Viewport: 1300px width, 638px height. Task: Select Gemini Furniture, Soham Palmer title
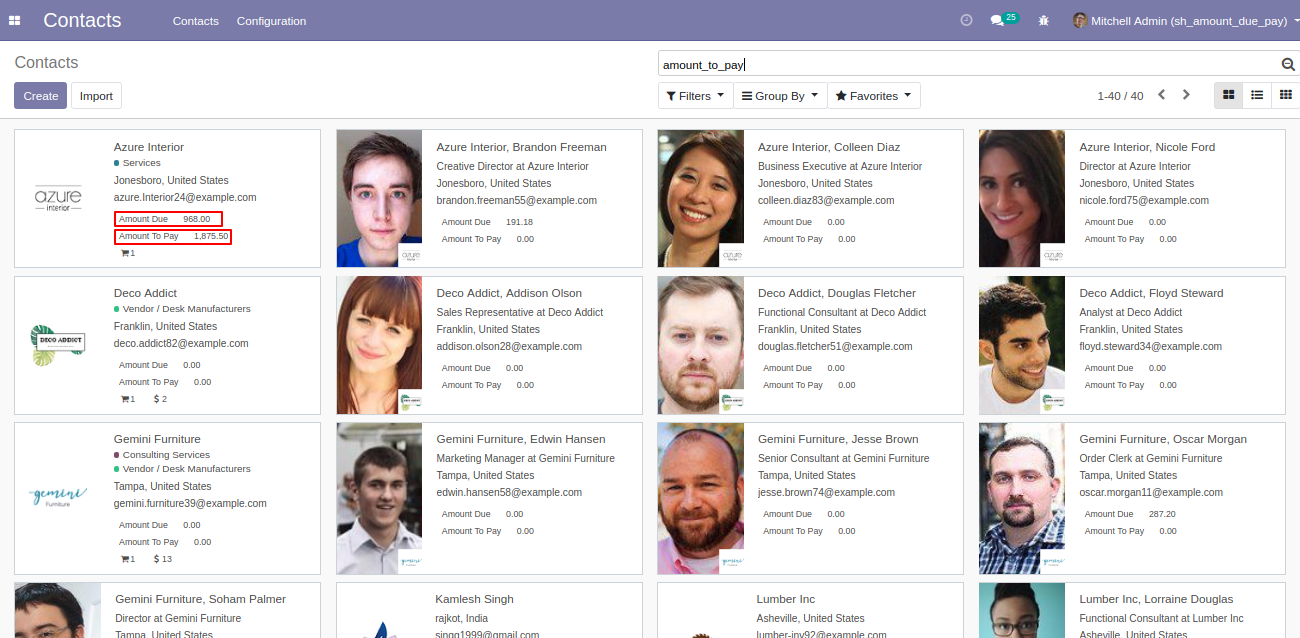click(x=200, y=599)
